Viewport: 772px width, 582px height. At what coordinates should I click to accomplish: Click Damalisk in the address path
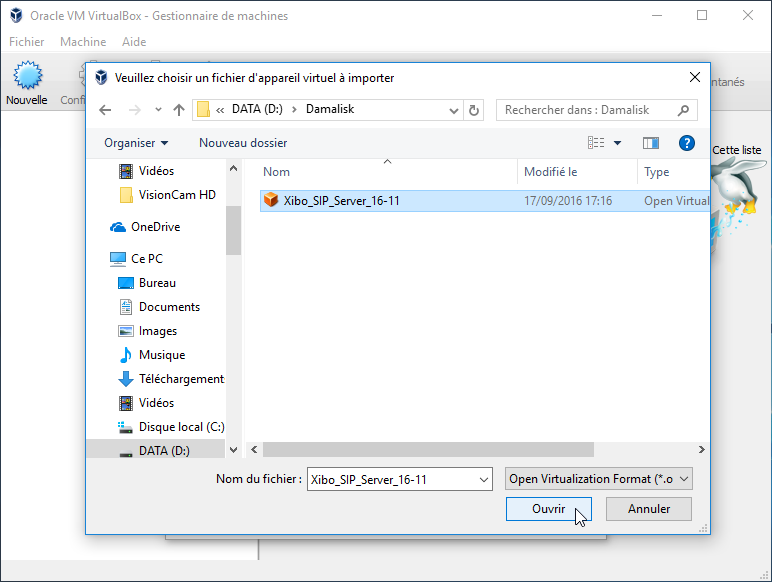[x=330, y=109]
